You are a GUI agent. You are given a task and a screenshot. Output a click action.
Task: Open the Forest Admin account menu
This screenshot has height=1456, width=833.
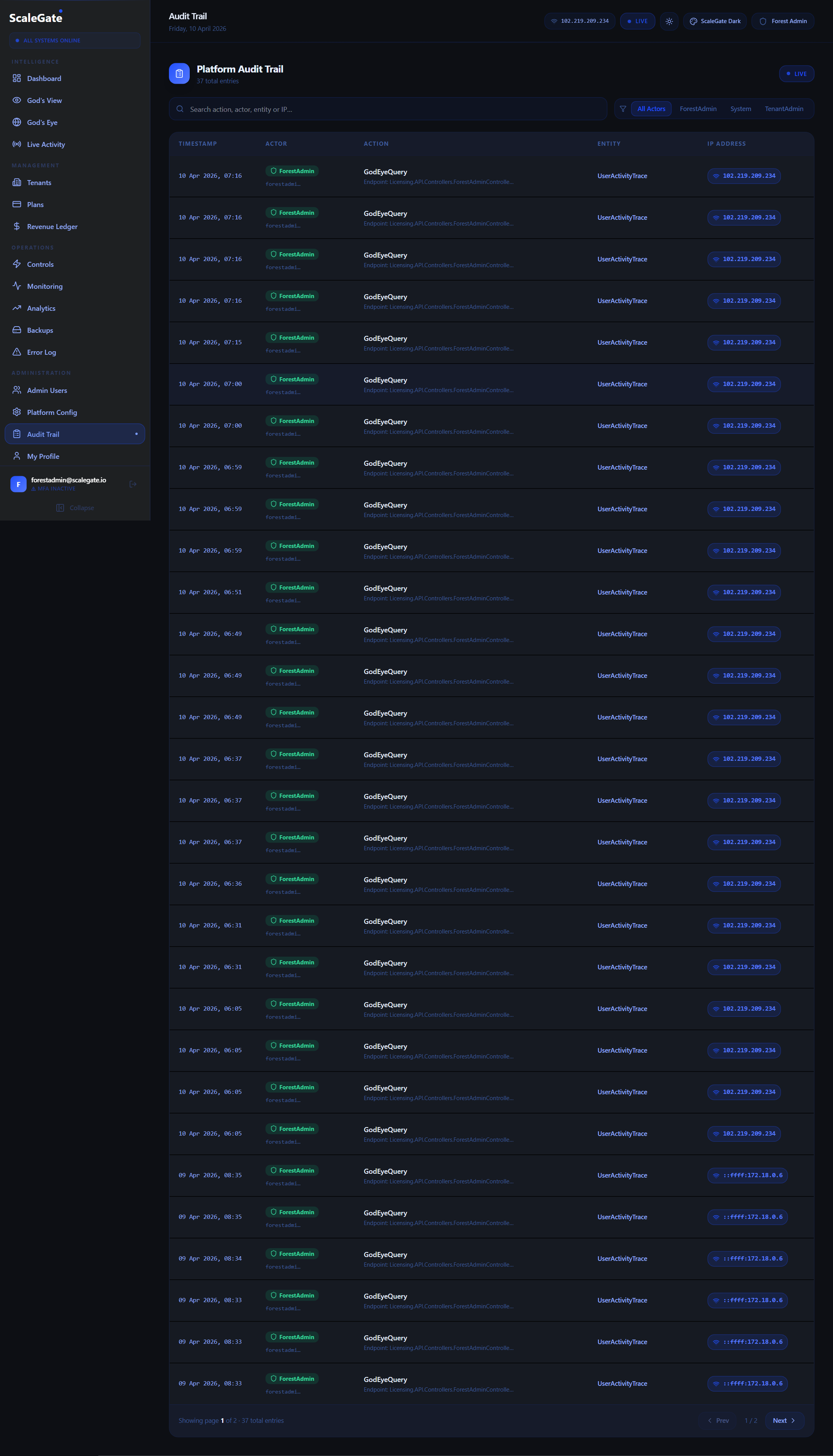pos(782,21)
